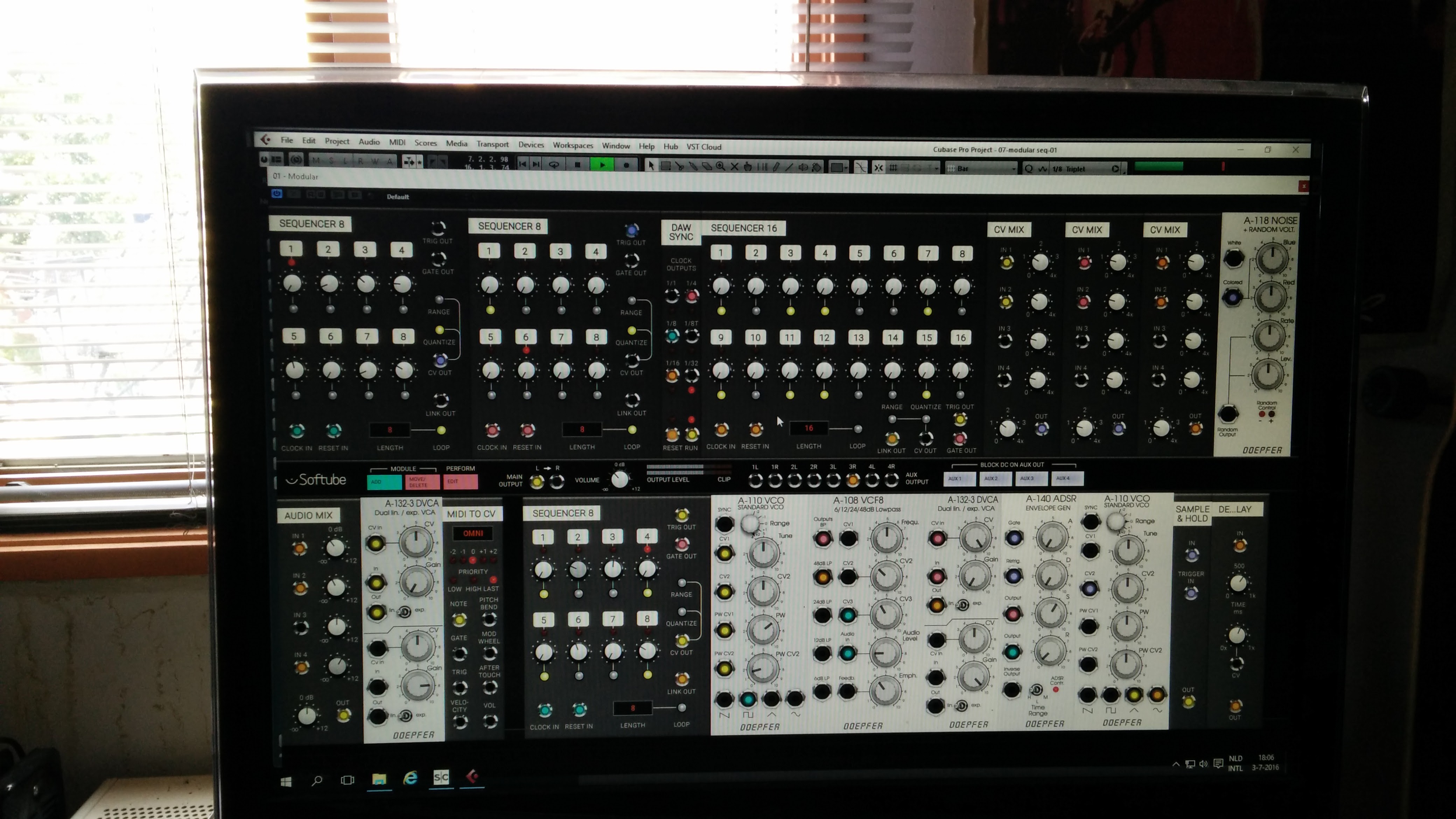The height and width of the screenshot is (819, 1456).
Task: Click the main VOLUME knob
Action: pos(620,480)
